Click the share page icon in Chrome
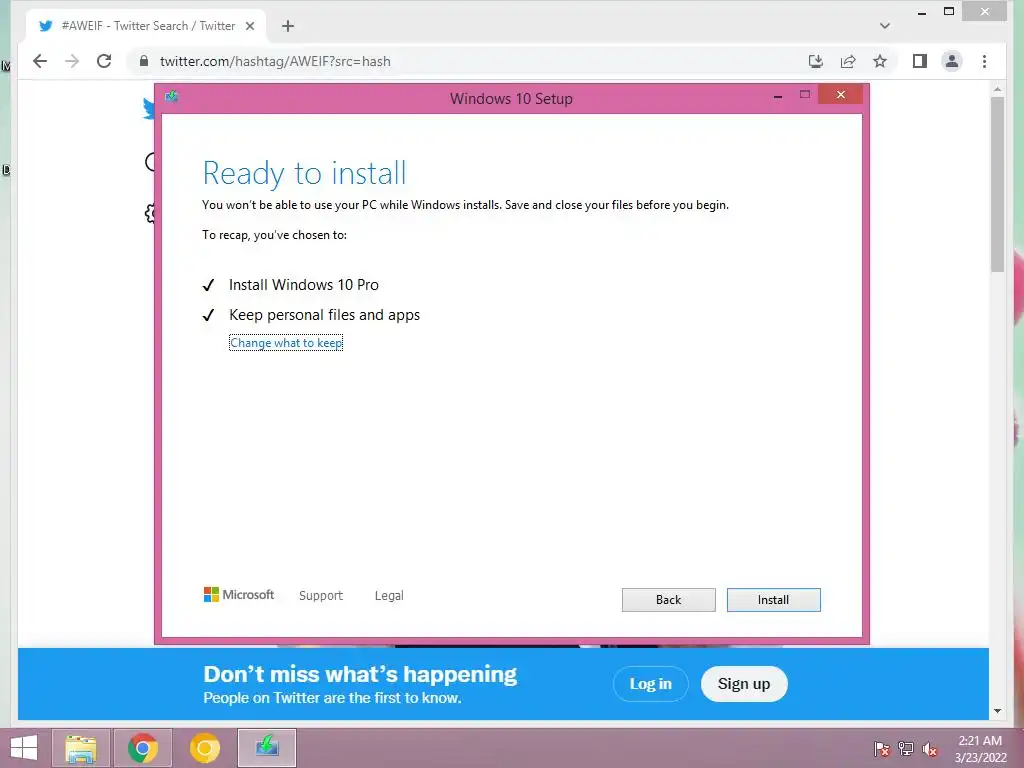The height and width of the screenshot is (768, 1024). (848, 61)
